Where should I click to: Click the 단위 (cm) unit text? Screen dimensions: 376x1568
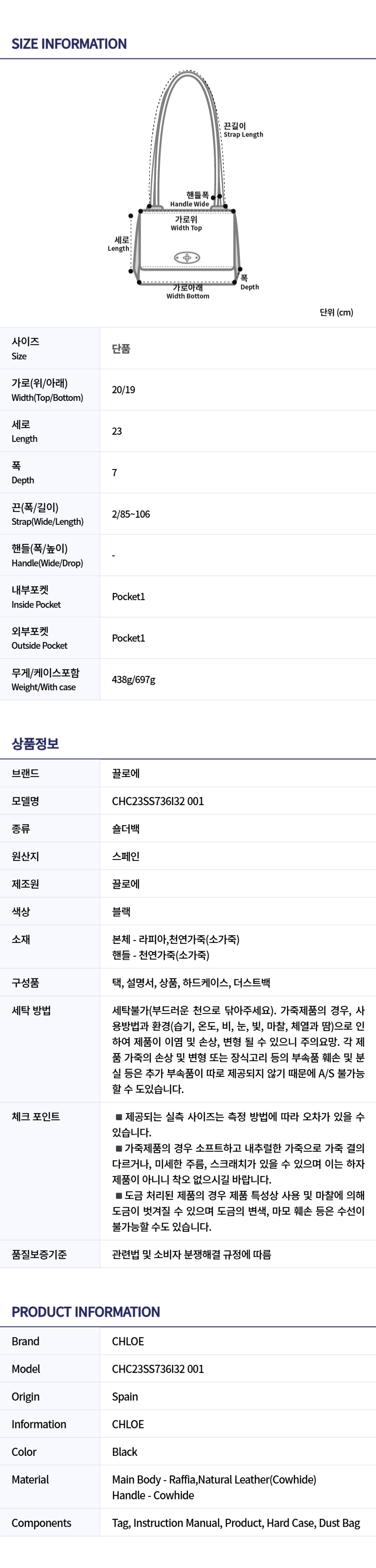[x=336, y=312]
